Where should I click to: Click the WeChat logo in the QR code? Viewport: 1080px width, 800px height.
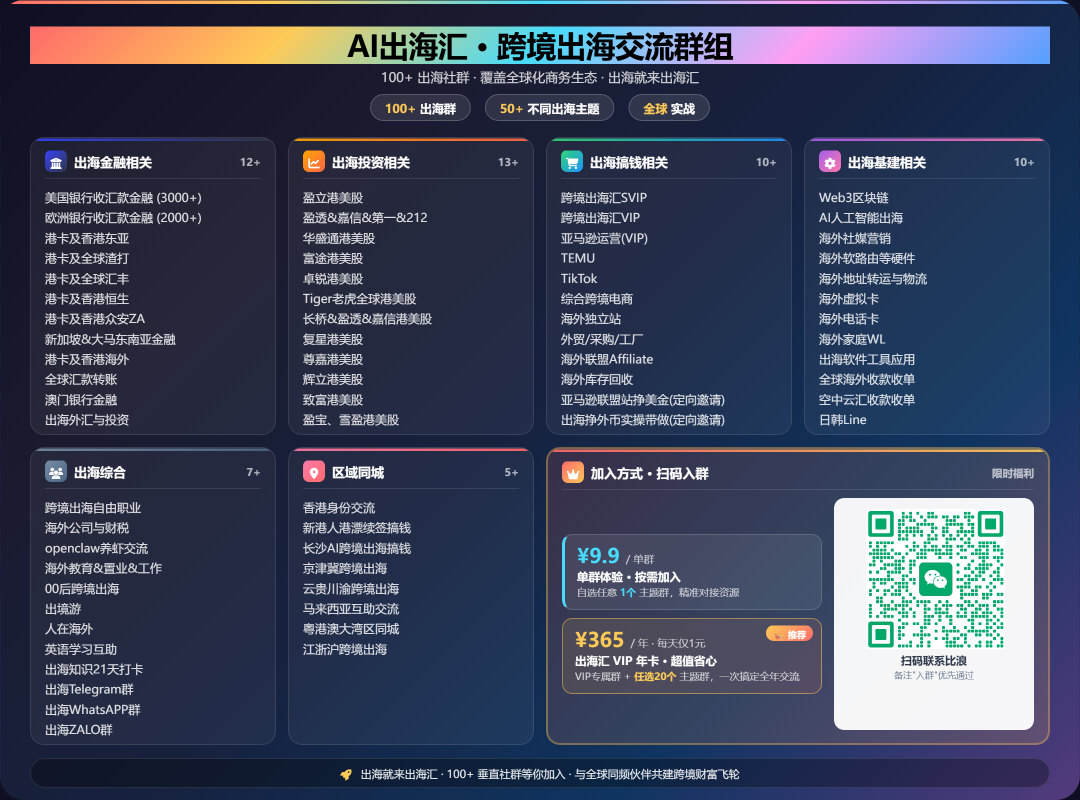coord(935,579)
